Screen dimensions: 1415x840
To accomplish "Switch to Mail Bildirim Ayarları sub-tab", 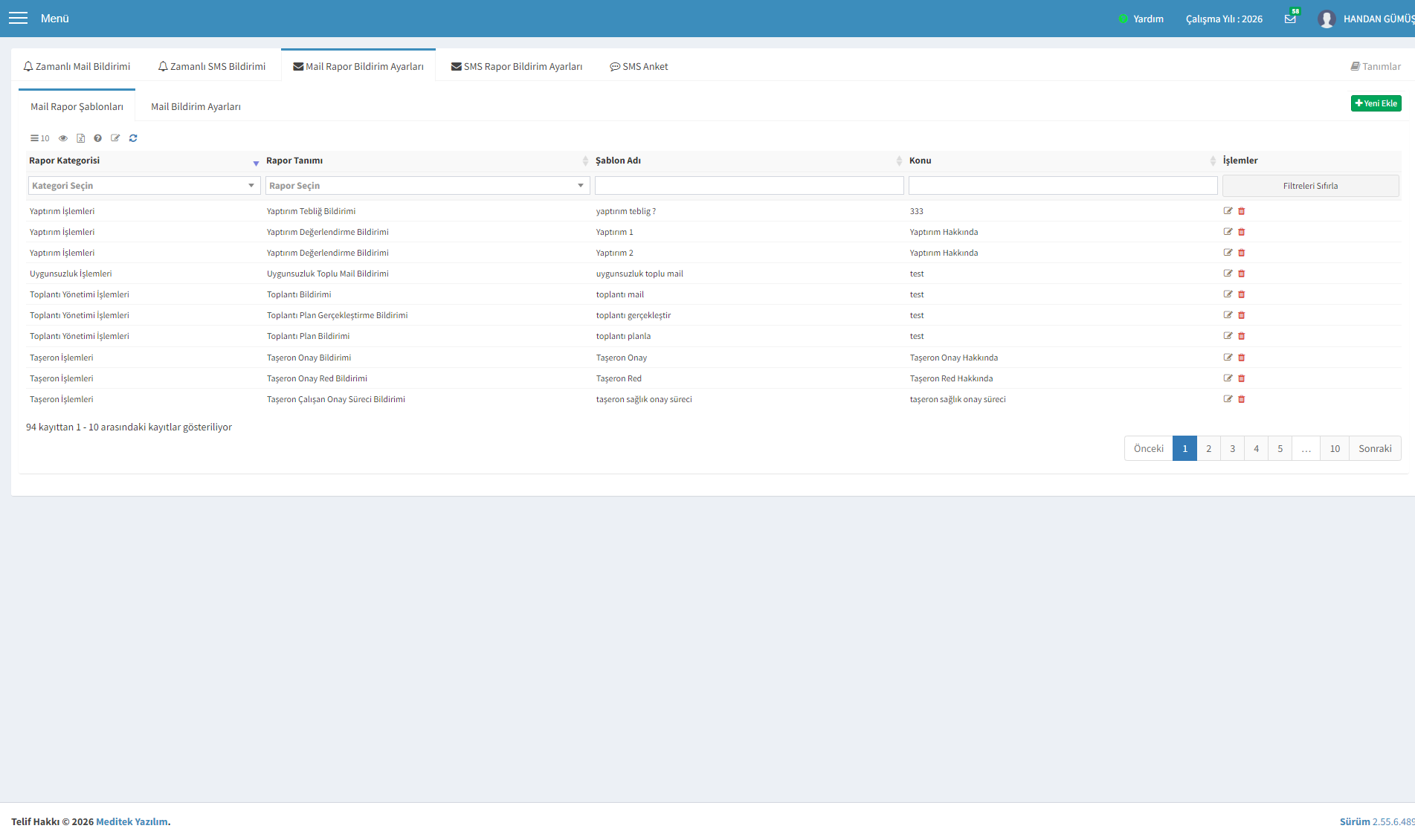I will coord(196,106).
